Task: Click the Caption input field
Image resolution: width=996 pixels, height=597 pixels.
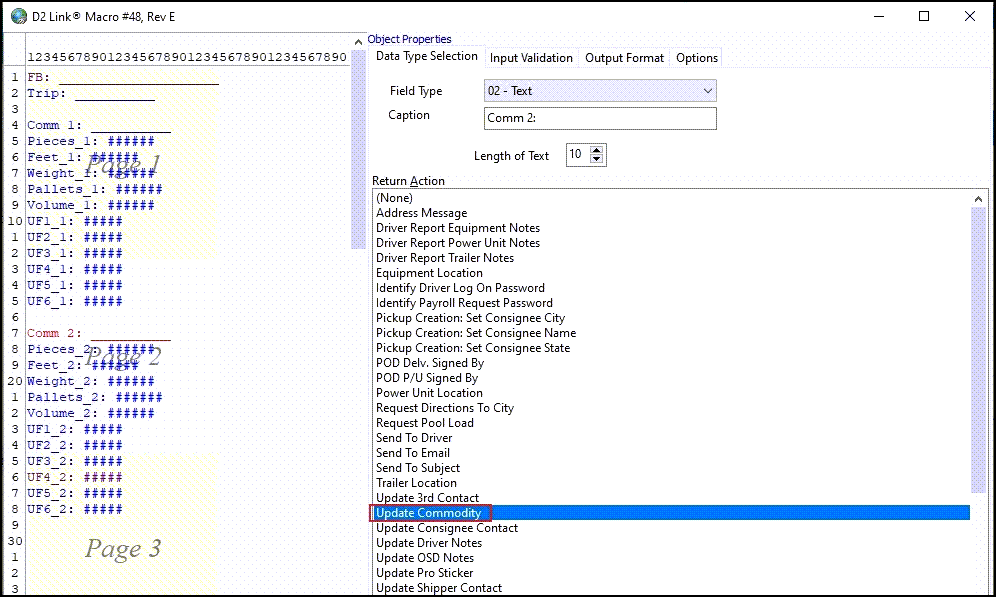Action: [600, 119]
